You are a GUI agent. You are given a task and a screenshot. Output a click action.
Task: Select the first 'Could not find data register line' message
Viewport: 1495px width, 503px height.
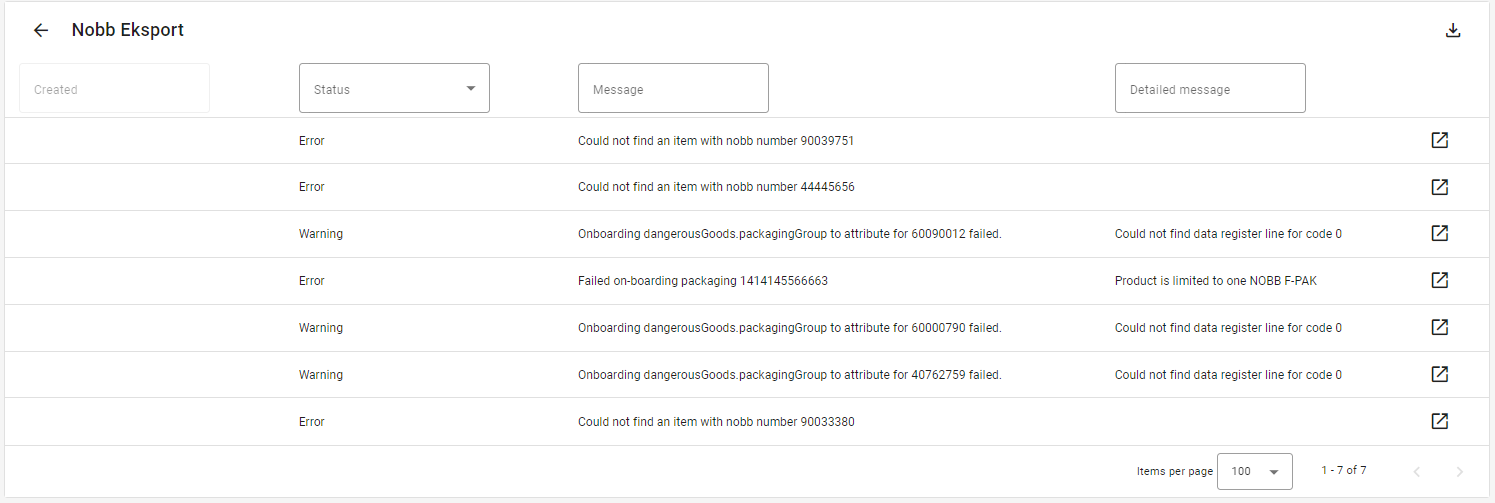[x=1228, y=234]
